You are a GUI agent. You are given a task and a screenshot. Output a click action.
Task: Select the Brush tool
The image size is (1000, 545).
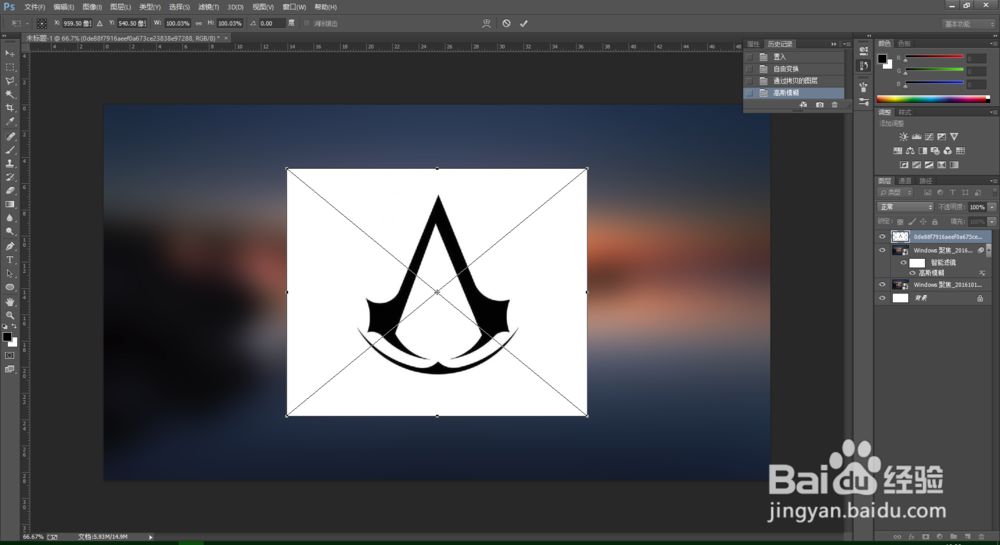[10, 150]
